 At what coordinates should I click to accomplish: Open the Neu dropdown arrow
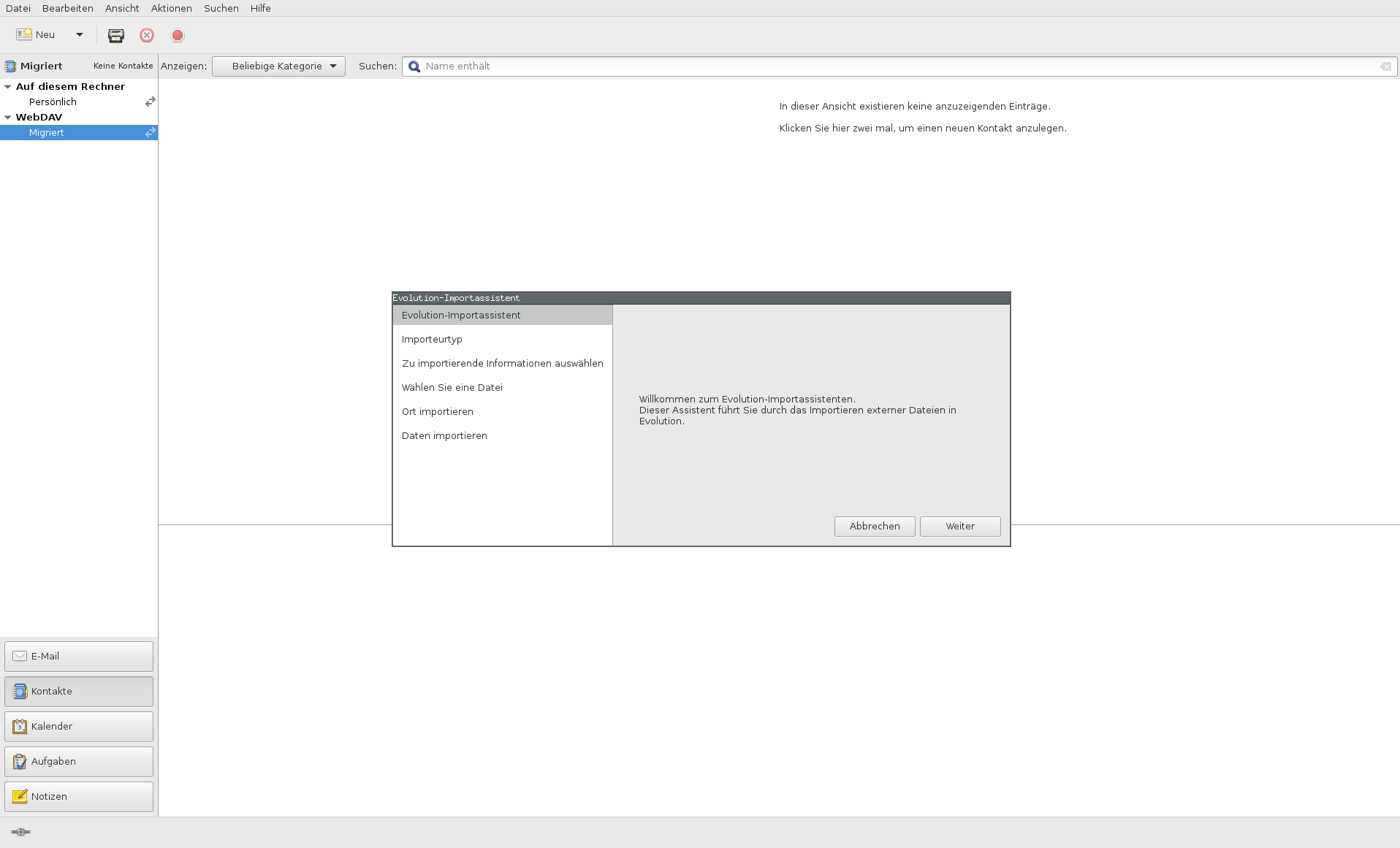[80, 35]
